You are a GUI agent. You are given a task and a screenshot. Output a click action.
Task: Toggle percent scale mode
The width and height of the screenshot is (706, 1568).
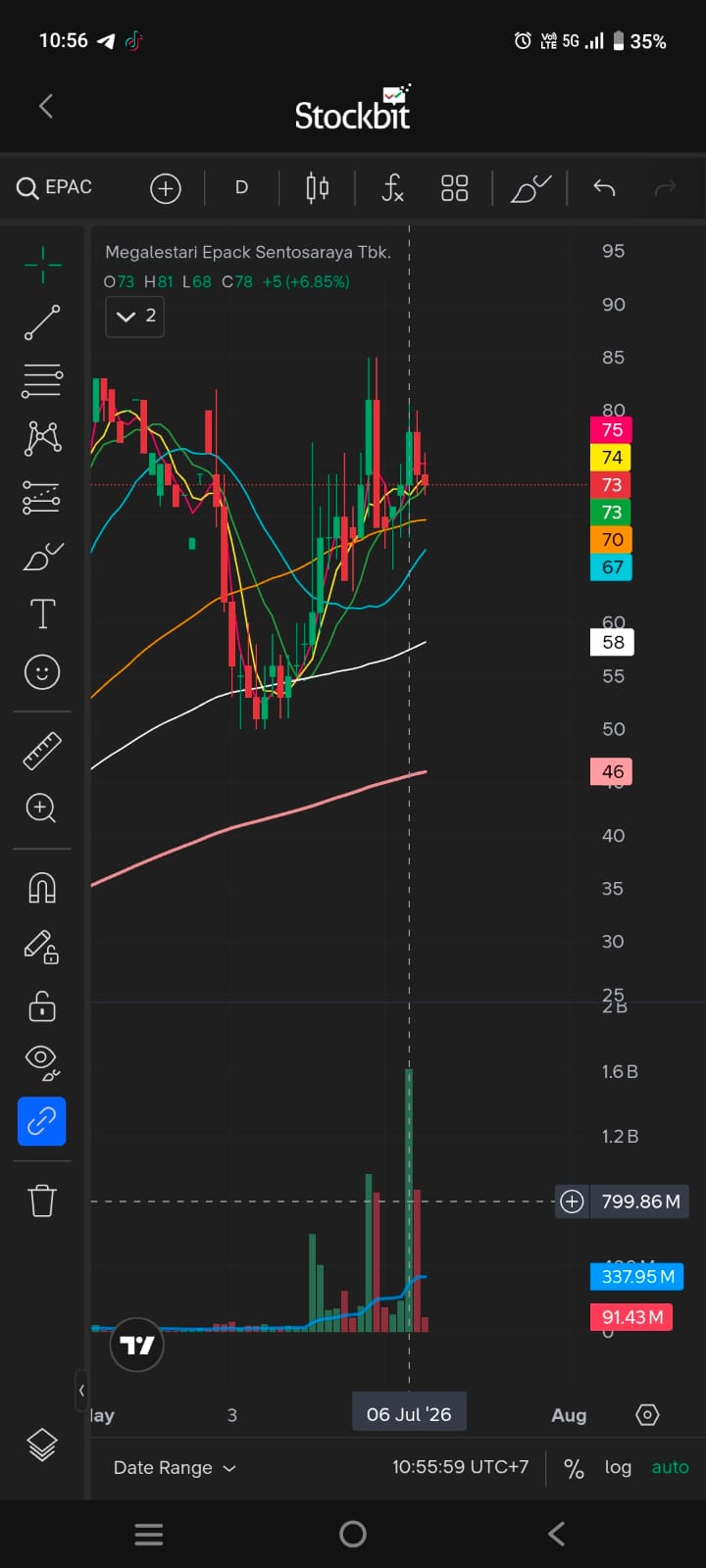coord(574,1468)
